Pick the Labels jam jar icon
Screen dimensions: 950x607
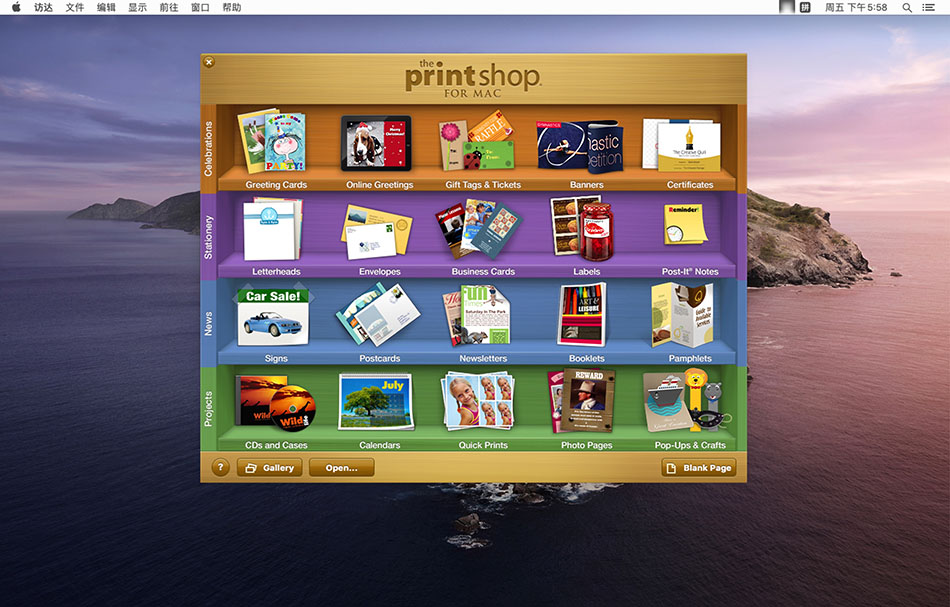[585, 230]
